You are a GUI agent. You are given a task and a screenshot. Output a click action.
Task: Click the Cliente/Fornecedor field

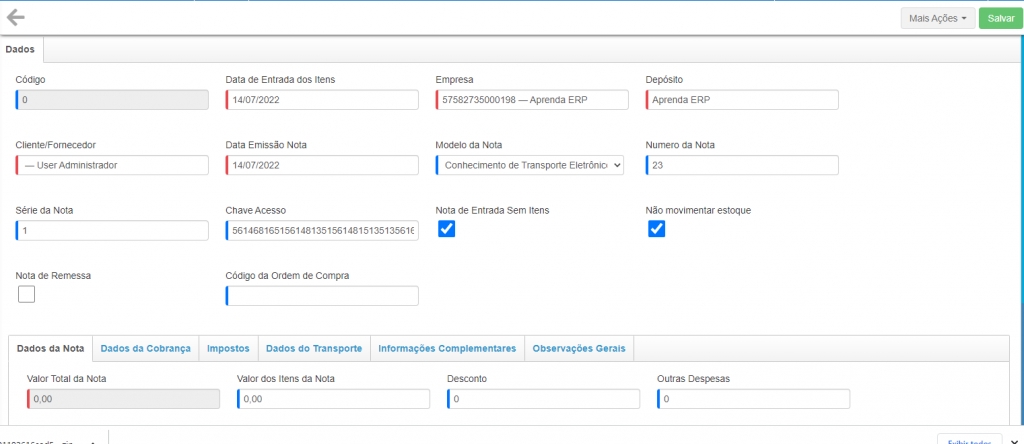tap(112, 165)
